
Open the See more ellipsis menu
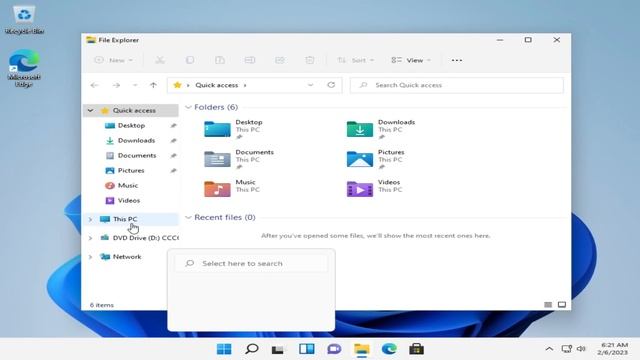point(457,60)
